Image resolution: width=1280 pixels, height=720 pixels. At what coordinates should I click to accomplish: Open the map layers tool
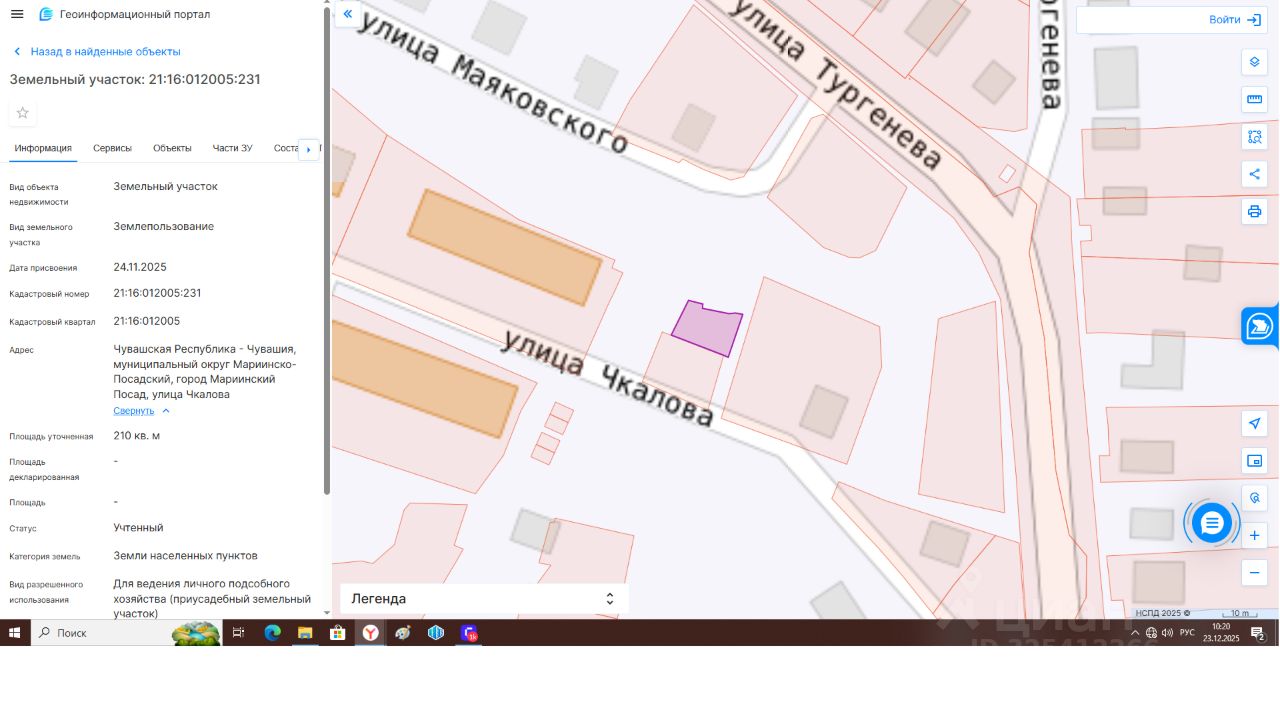1254,62
